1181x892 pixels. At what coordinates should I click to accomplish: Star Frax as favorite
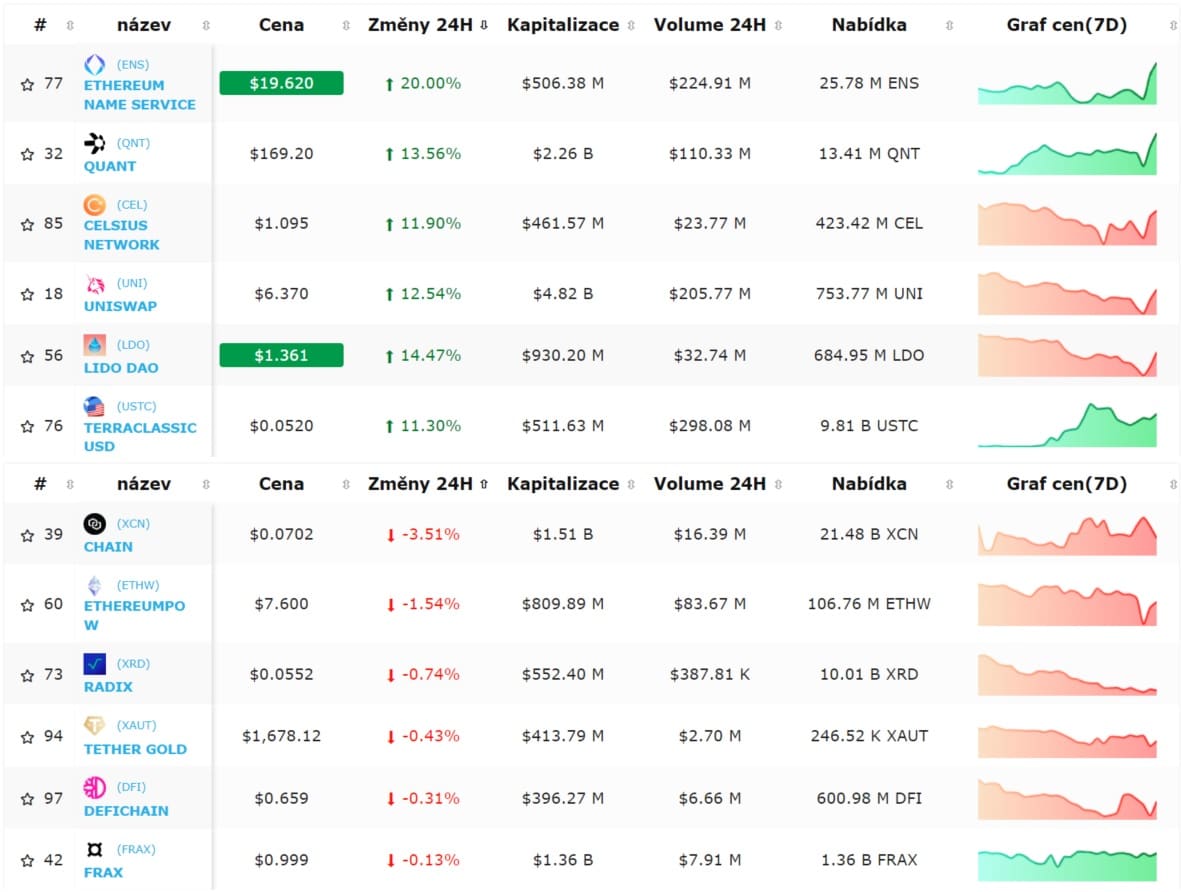(27, 860)
